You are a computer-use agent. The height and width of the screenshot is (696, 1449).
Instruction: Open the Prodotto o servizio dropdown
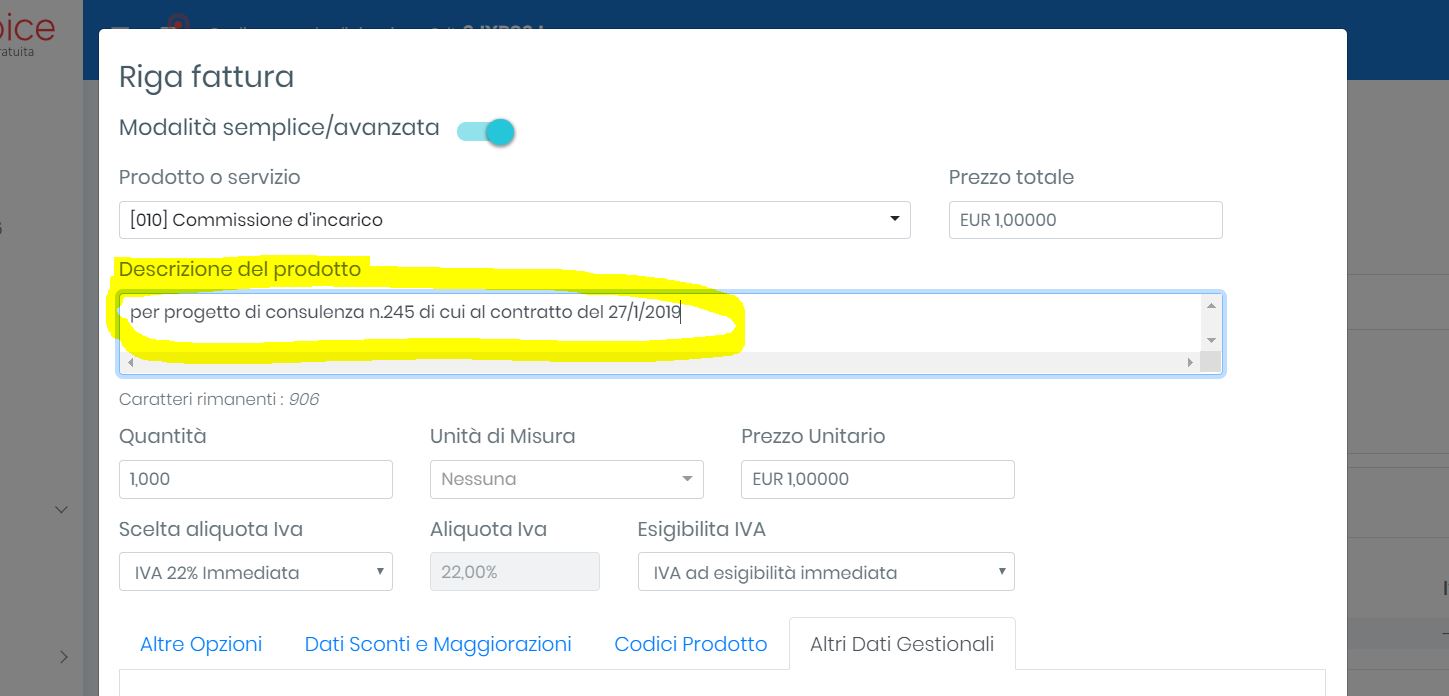[514, 220]
